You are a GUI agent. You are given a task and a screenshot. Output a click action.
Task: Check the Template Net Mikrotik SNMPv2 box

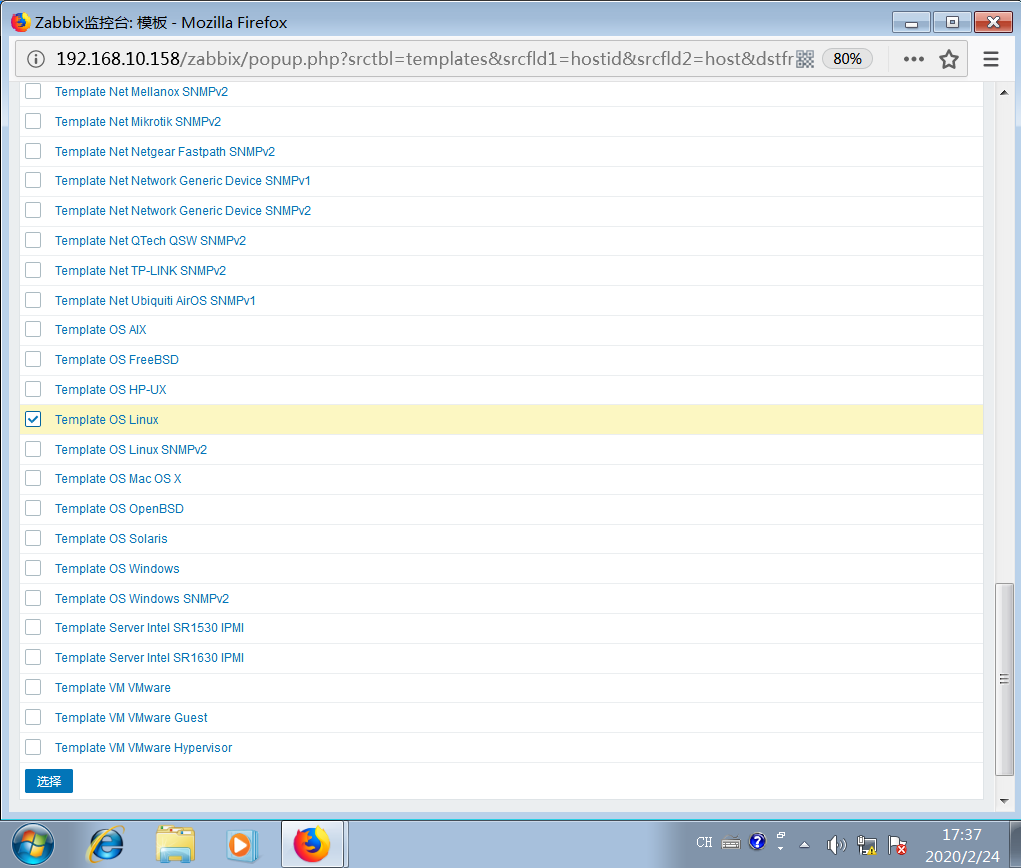point(33,121)
